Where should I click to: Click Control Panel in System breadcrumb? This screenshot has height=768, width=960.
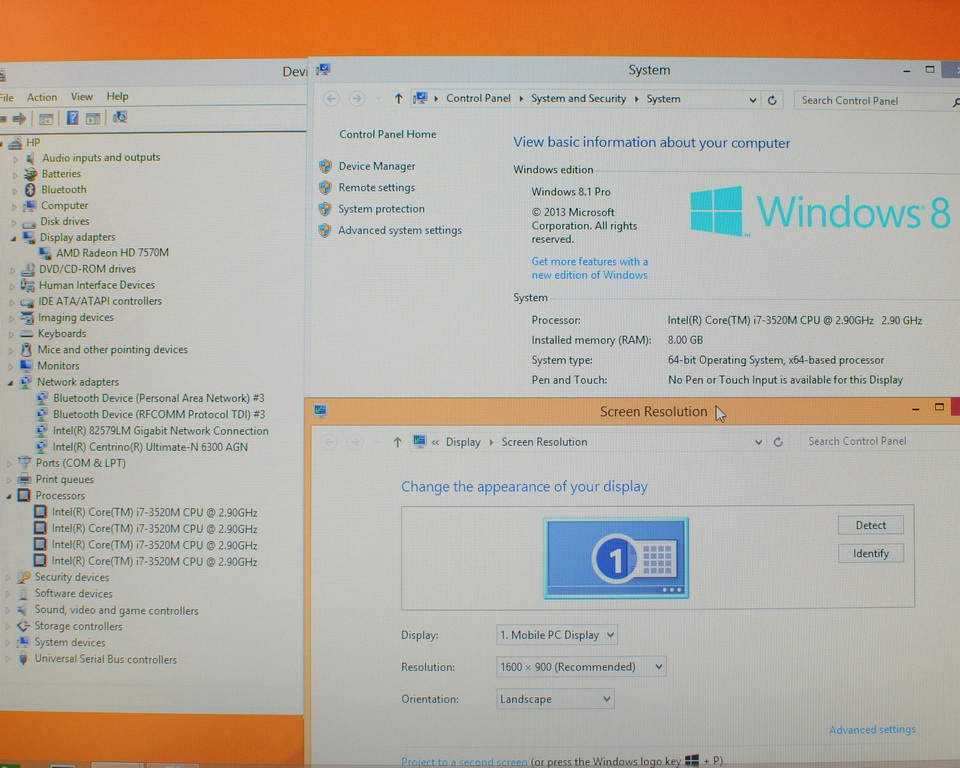point(478,98)
